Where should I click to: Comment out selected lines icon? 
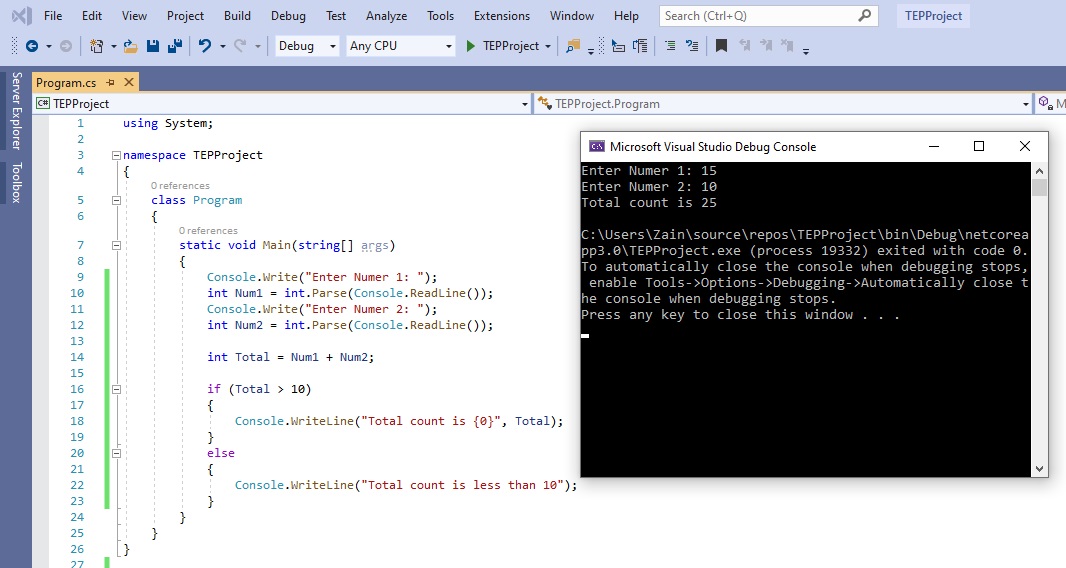[x=668, y=46]
